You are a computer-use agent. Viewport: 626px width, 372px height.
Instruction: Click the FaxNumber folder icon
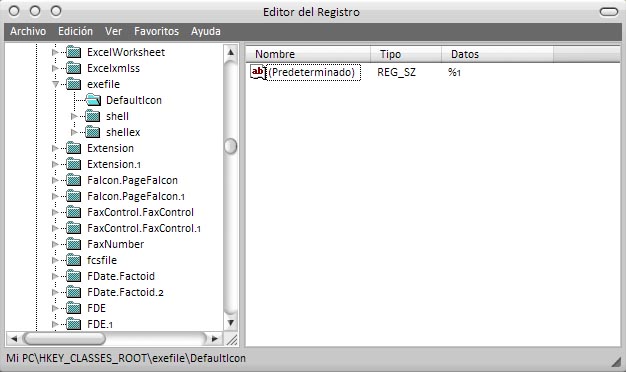pyautogui.click(x=73, y=244)
